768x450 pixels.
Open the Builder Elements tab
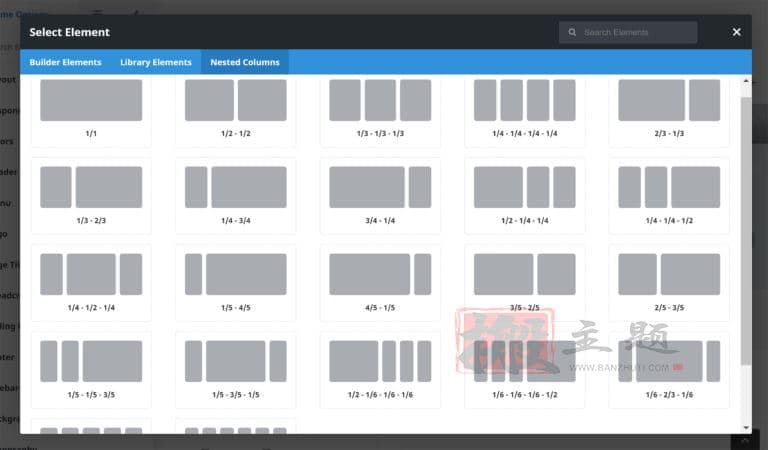65,62
